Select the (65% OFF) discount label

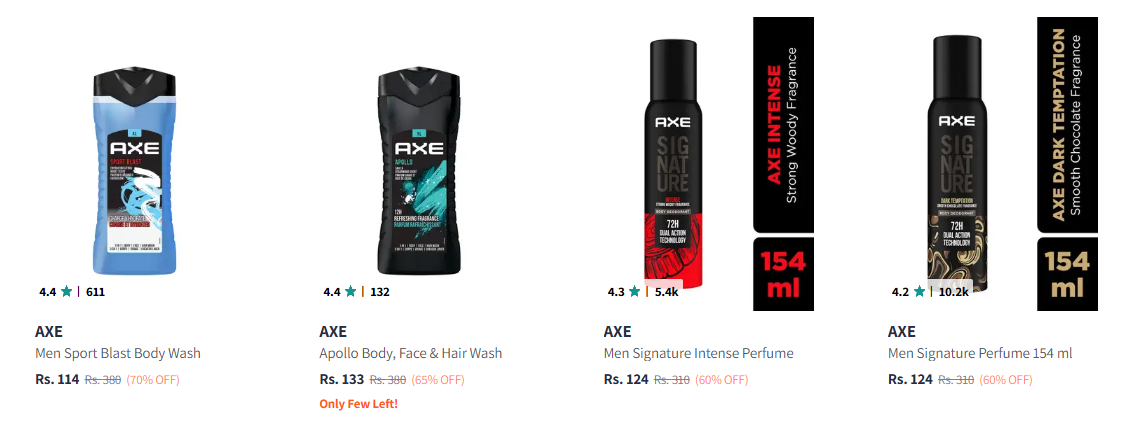(438, 380)
